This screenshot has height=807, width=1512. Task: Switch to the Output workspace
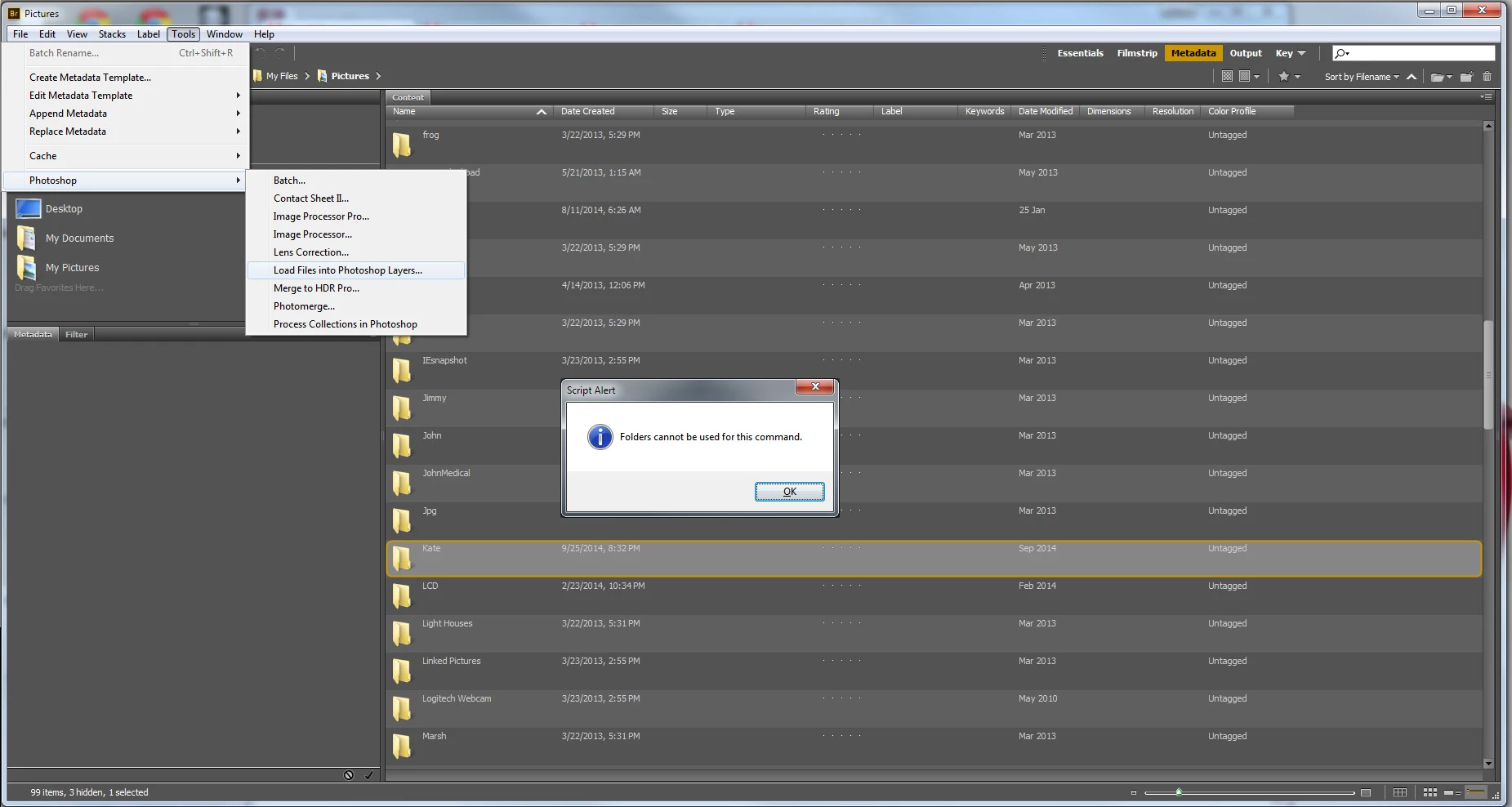pos(1246,53)
